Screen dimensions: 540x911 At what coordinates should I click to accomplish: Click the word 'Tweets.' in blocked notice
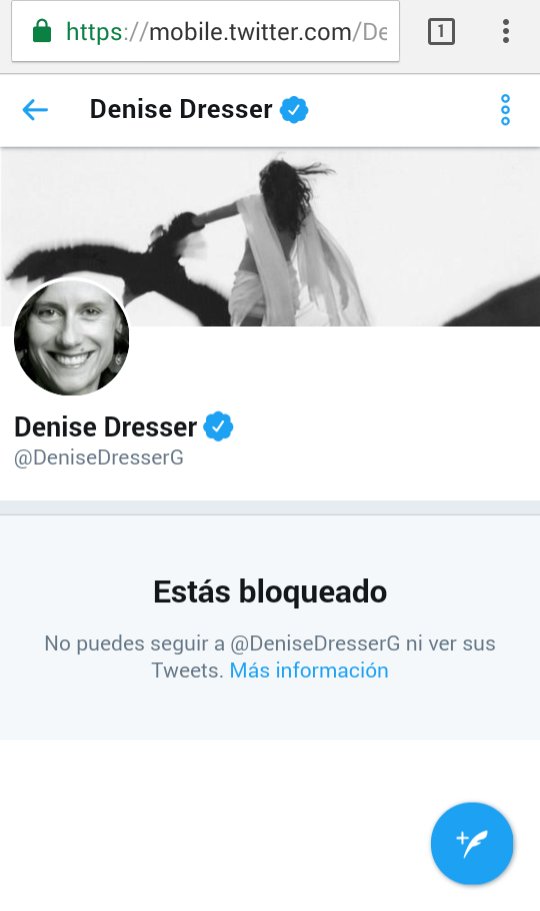[188, 670]
